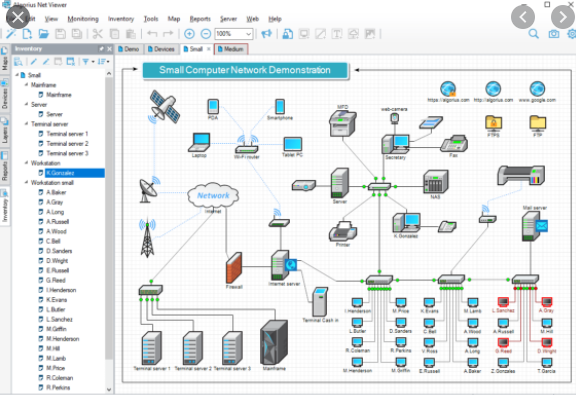Switch to the Devices map tab
Viewport: 576px width, 395px height.
tap(161, 49)
